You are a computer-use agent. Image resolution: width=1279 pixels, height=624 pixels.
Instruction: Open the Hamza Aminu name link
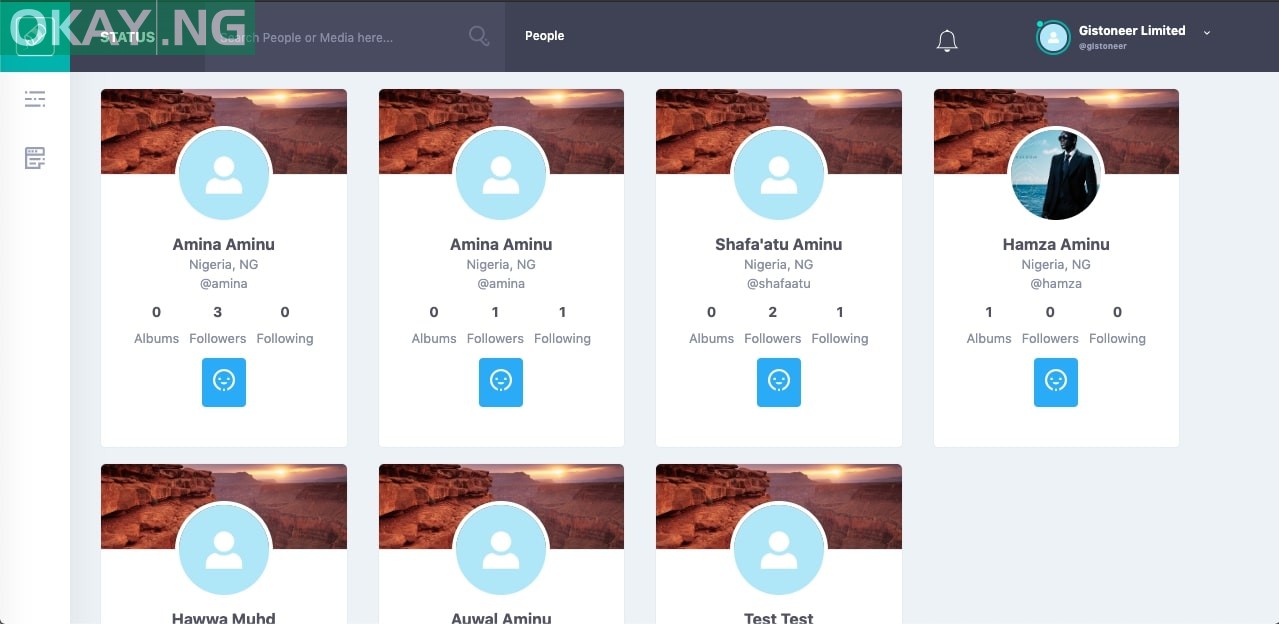click(x=1055, y=244)
